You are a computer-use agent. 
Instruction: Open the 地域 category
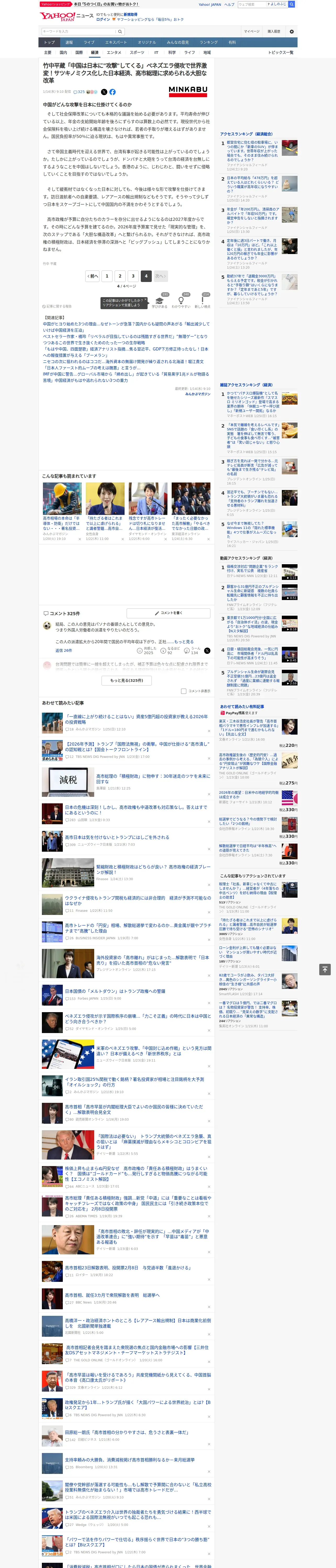pos(207,52)
